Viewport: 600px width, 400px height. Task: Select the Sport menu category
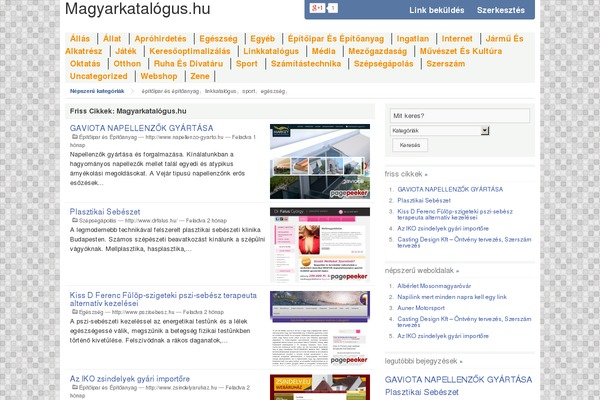pos(246,64)
